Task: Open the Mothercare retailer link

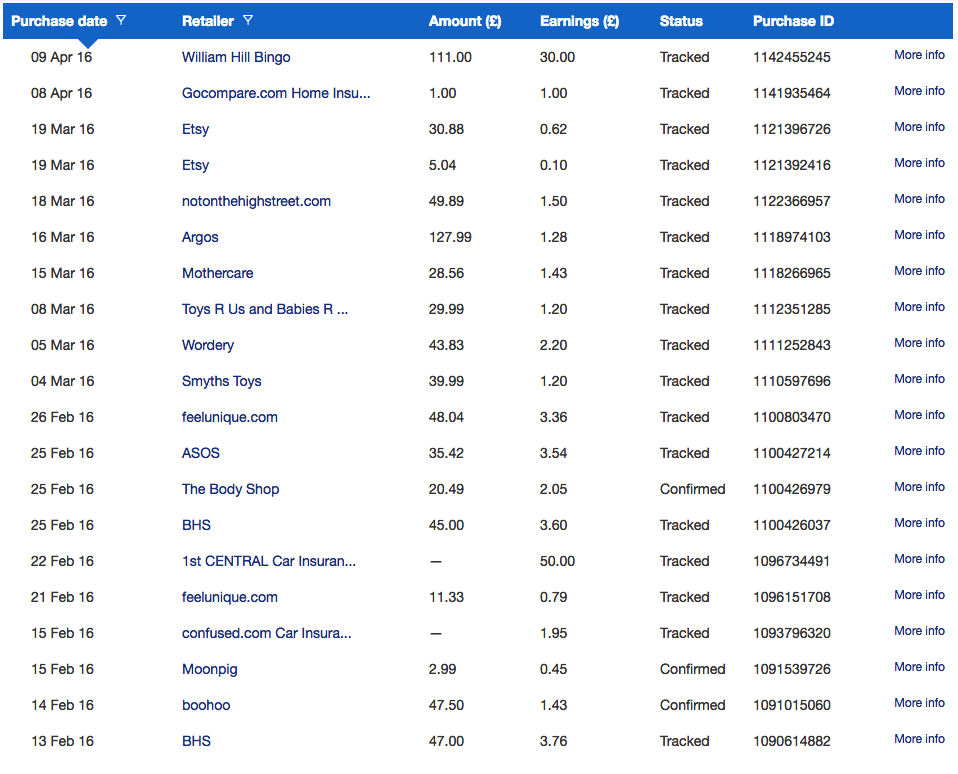Action: coord(218,273)
